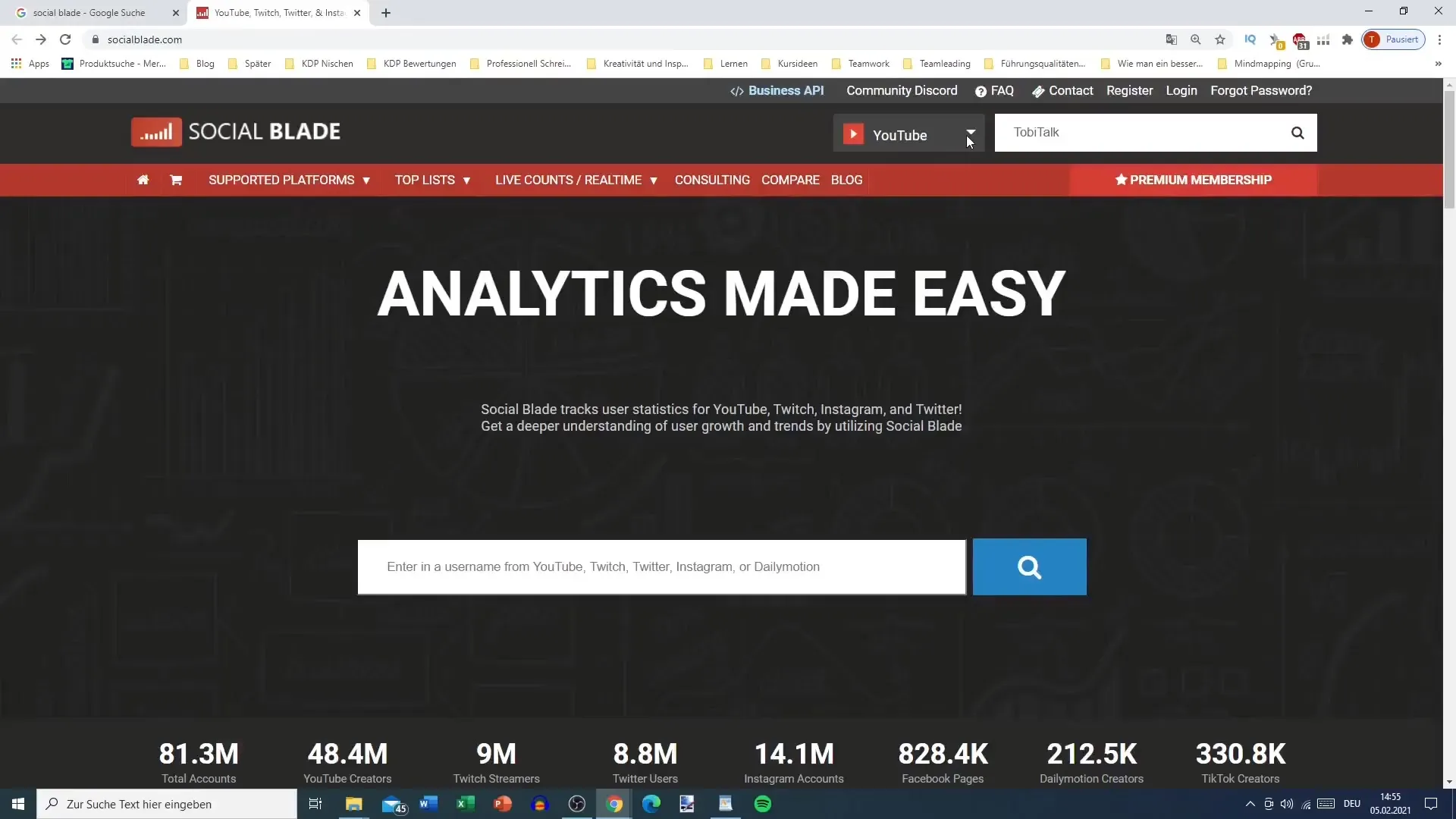This screenshot has height=819, width=1456.
Task: Open the KDP Nischen bookmark folder
Action: tap(319, 64)
